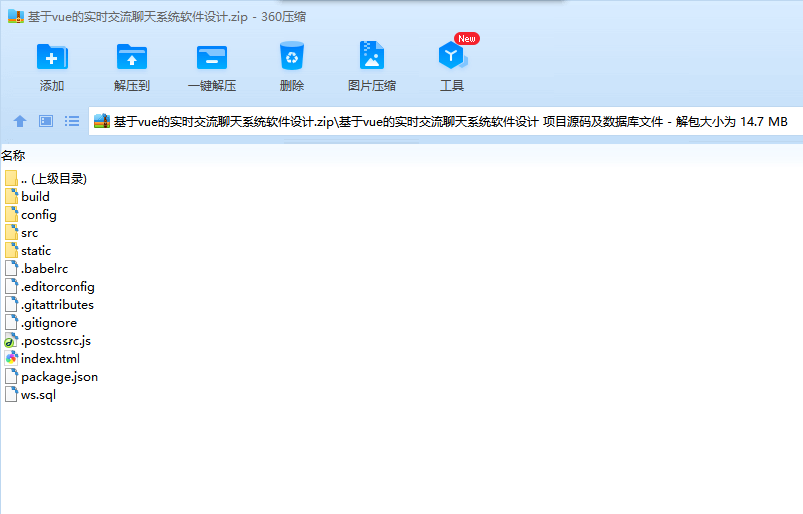
Task: Select the '.gitignore' file name
Action: pyautogui.click(x=49, y=323)
